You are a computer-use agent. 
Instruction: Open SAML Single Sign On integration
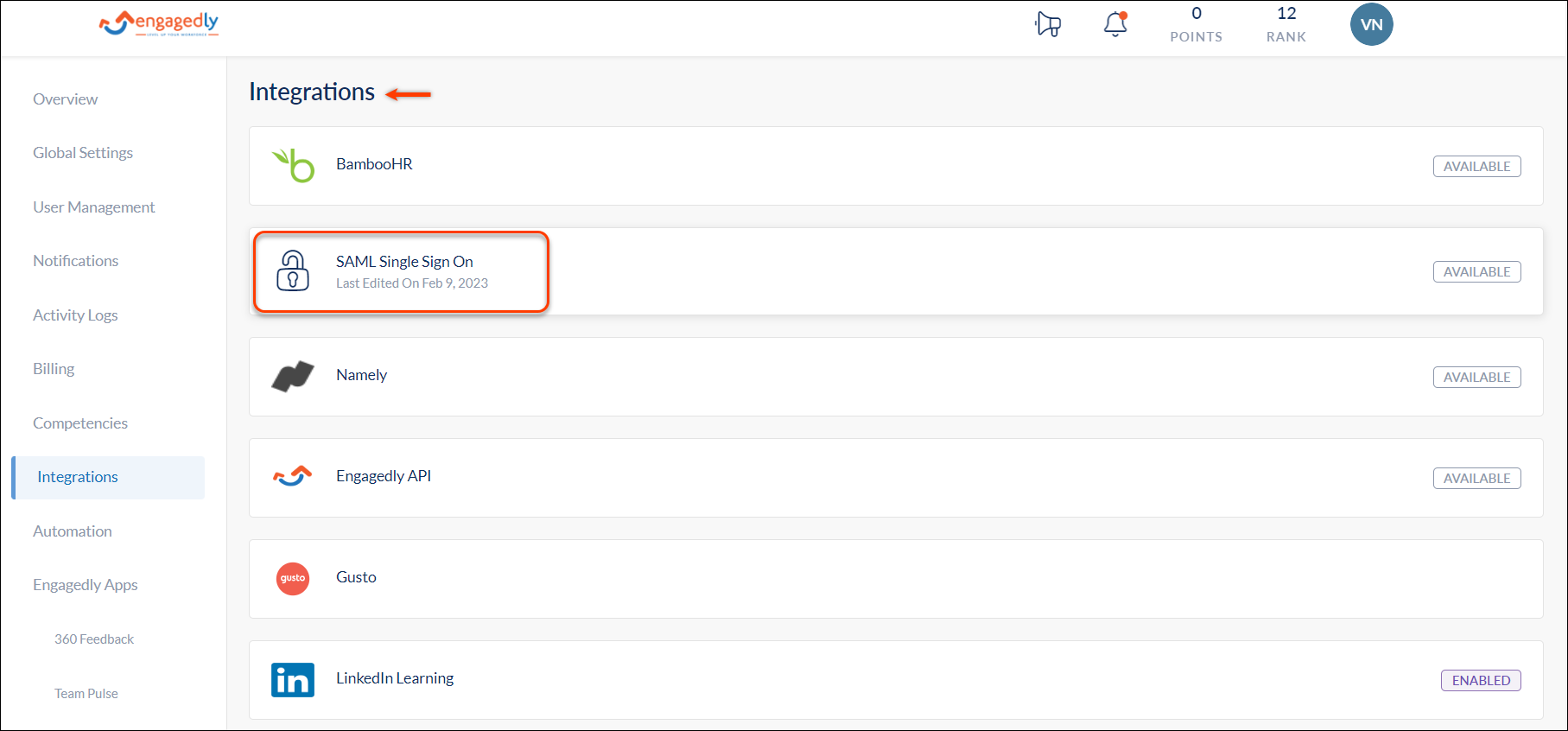pyautogui.click(x=404, y=262)
